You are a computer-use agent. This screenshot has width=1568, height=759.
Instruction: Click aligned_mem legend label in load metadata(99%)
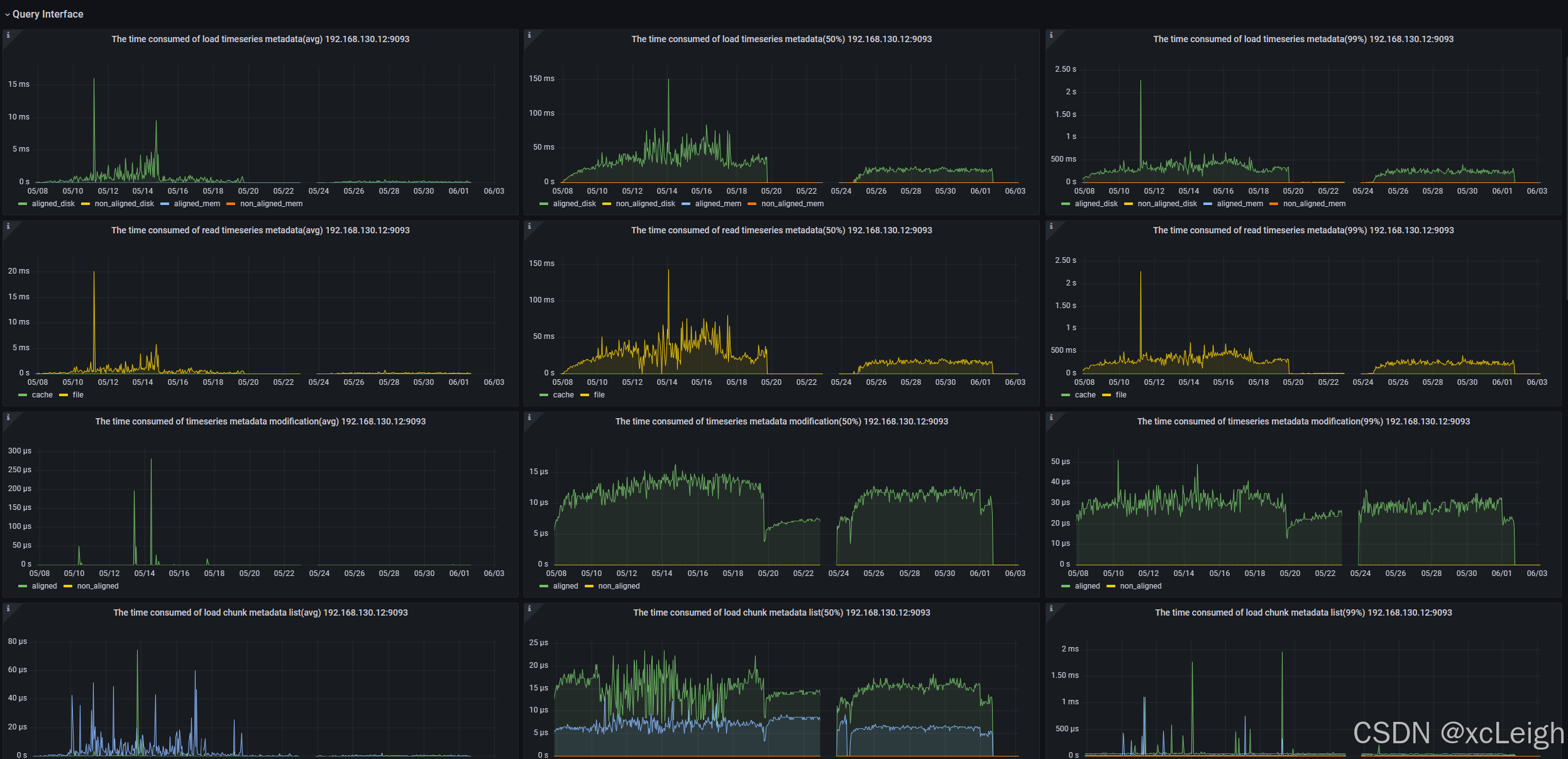(1239, 204)
